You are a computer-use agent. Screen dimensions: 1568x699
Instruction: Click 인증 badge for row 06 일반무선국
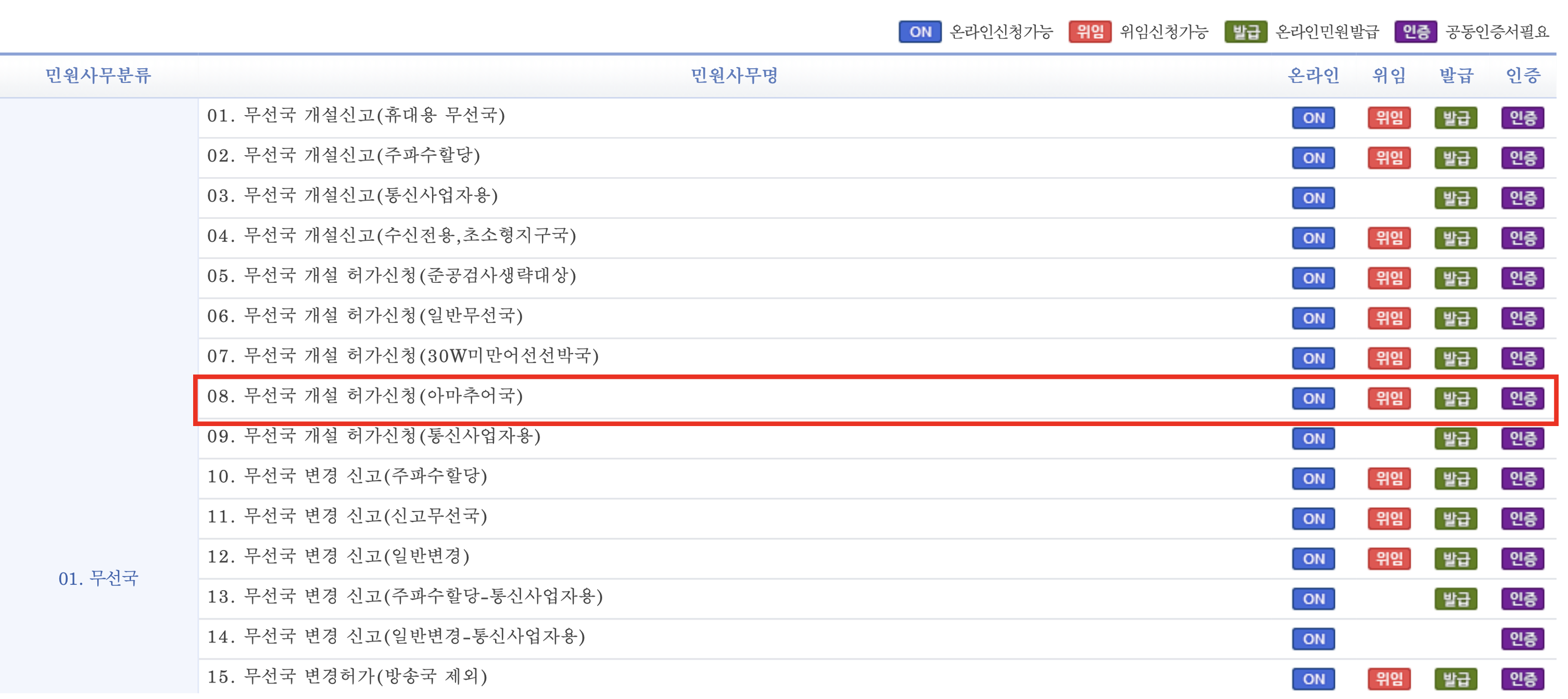click(x=1522, y=318)
